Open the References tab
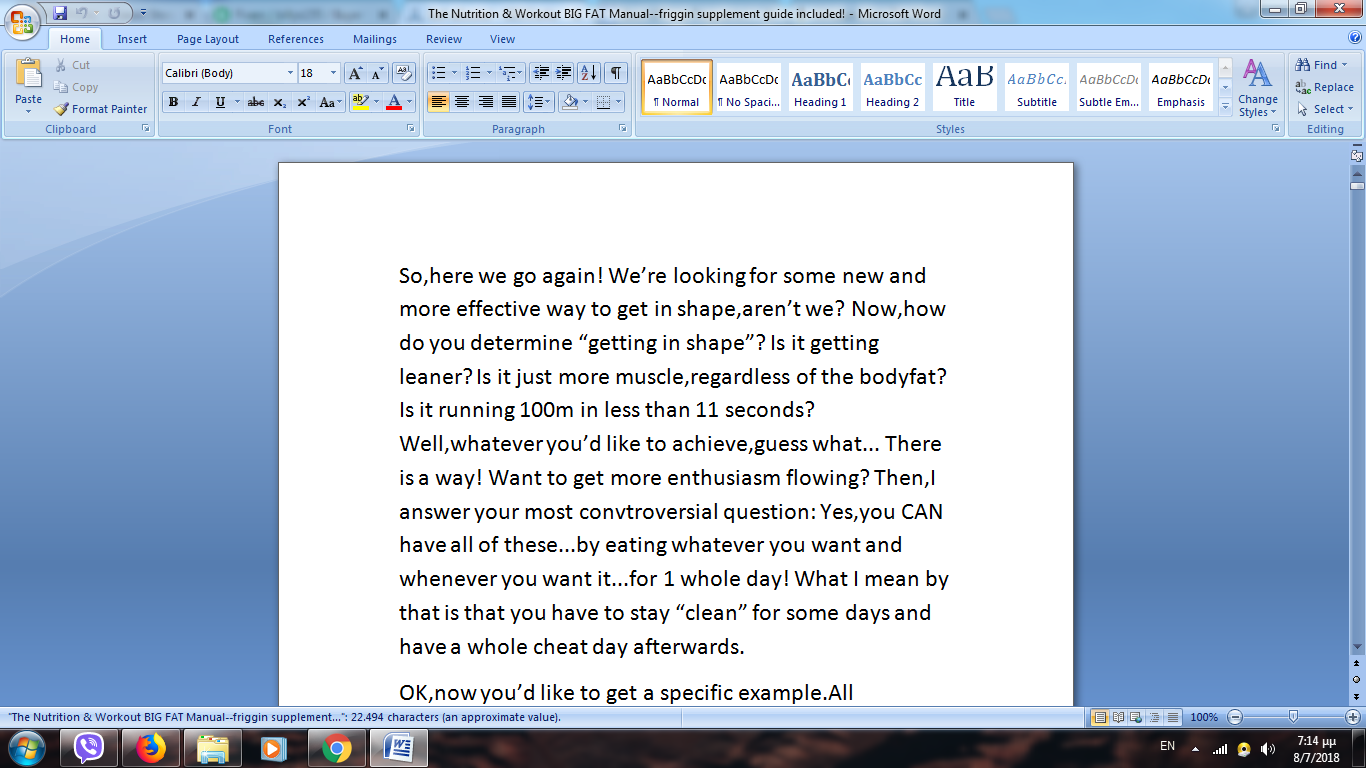Screen dimensions: 1366x768 tap(295, 39)
